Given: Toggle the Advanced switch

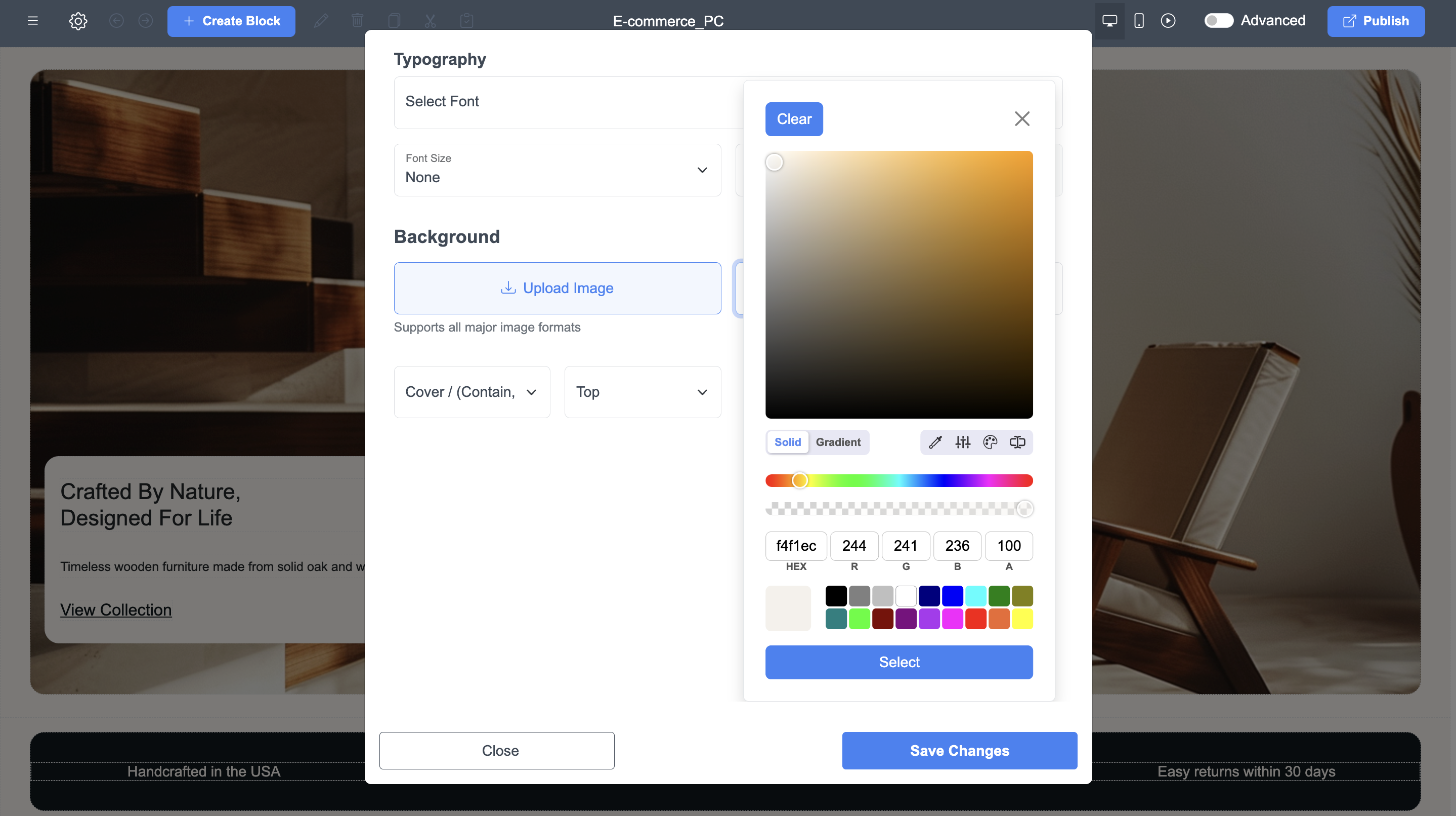Looking at the screenshot, I should (1218, 21).
